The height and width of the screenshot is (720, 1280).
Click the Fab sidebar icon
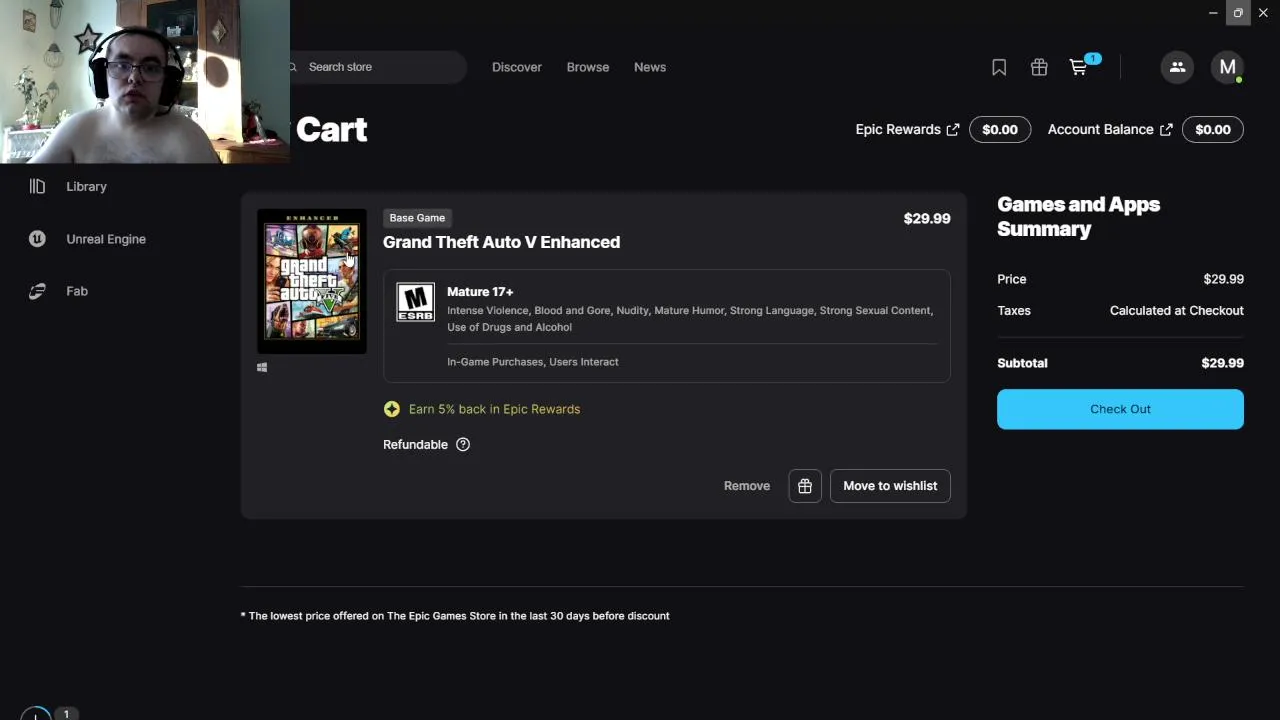pyautogui.click(x=37, y=291)
